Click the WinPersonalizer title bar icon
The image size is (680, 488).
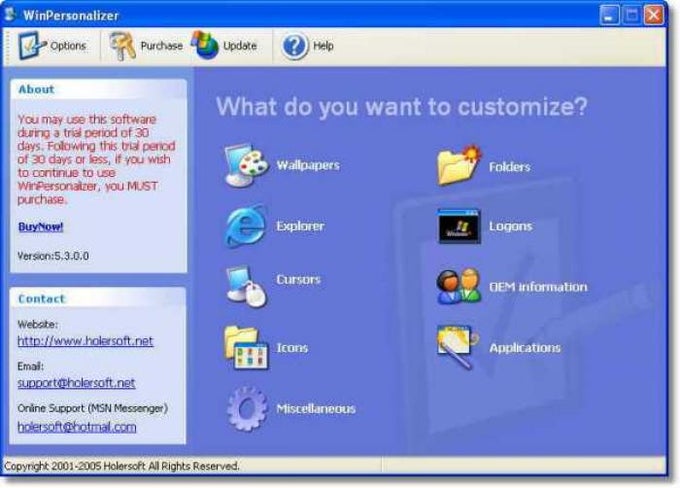(x=10, y=14)
